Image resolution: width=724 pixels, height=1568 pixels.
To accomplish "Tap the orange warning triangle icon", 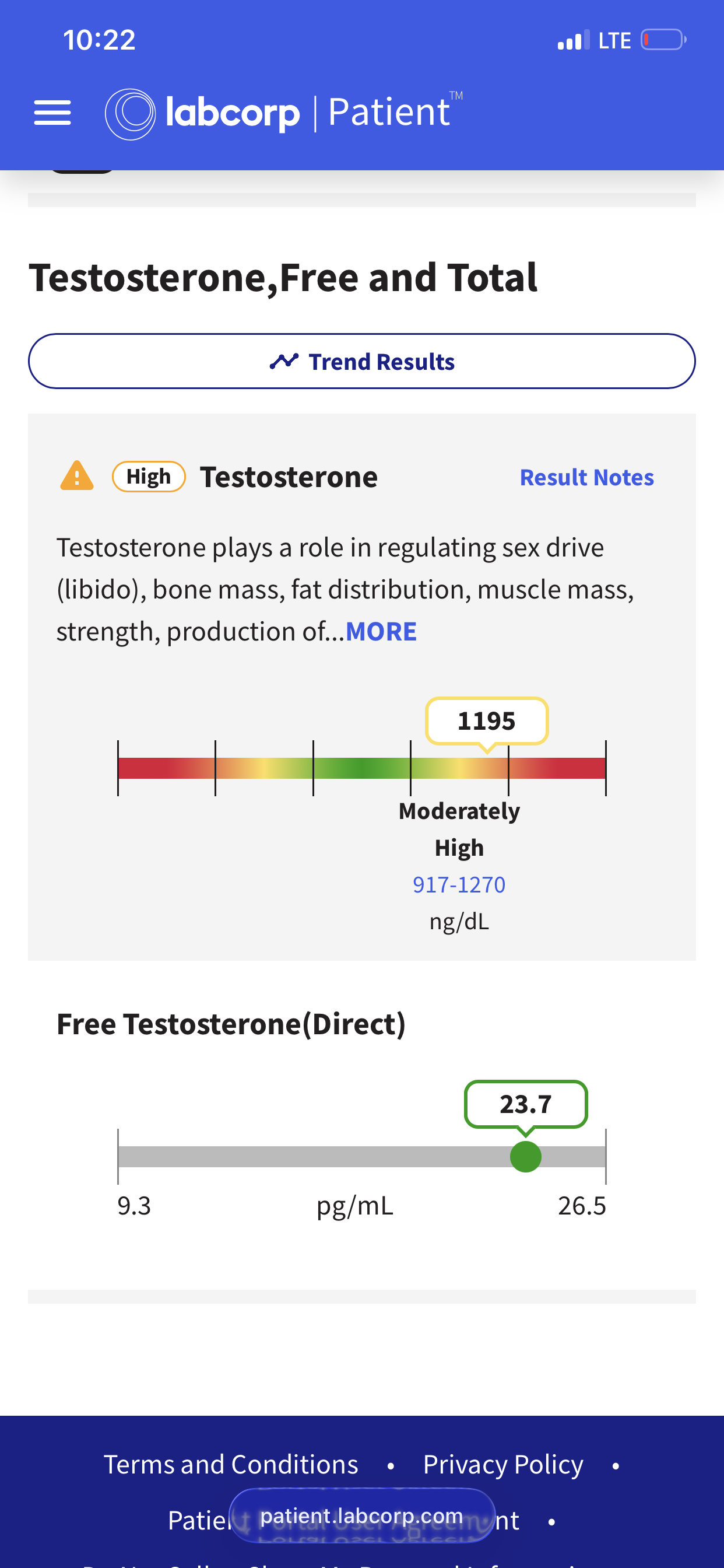I will (77, 476).
